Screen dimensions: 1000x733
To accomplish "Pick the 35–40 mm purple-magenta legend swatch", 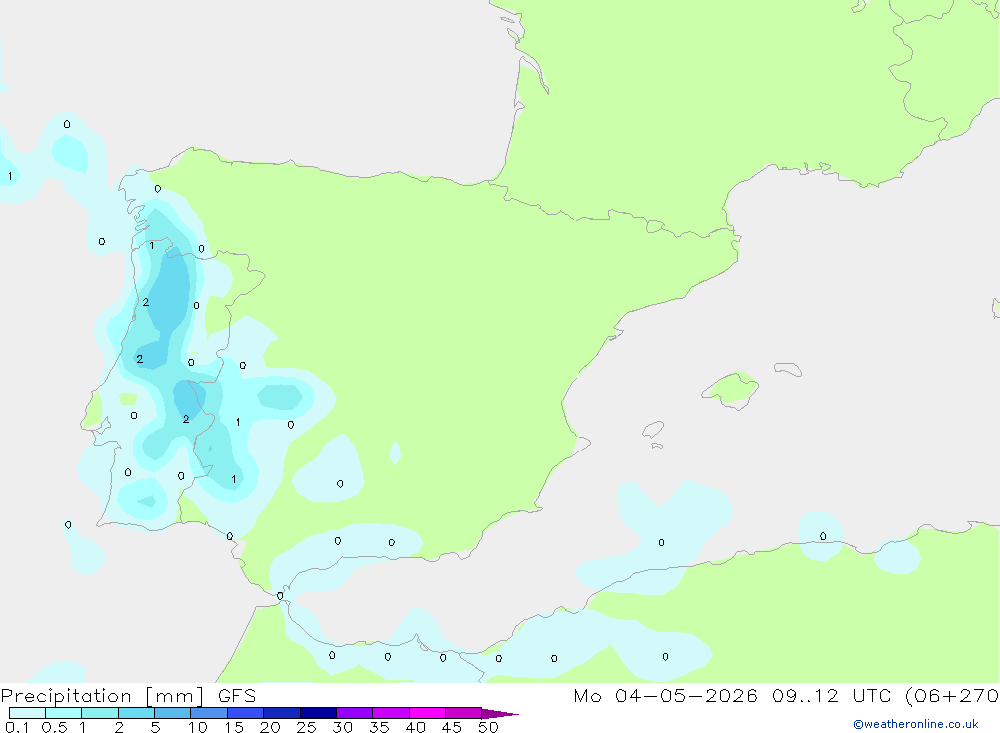I will coord(391,713).
